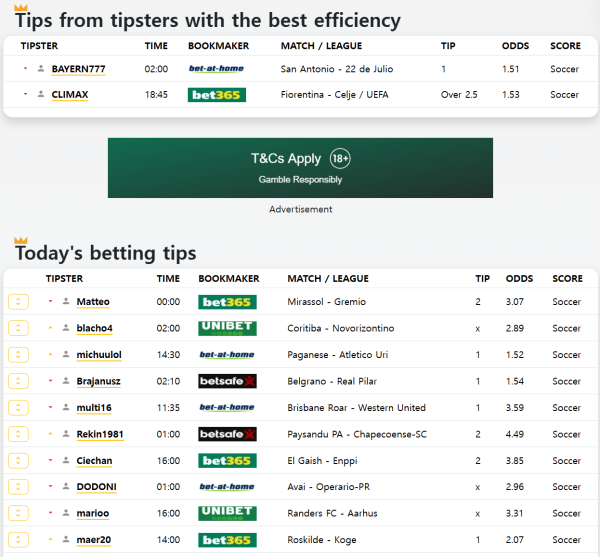Open tipster Ciechan's profile link
This screenshot has width=600, height=557.
[94, 461]
